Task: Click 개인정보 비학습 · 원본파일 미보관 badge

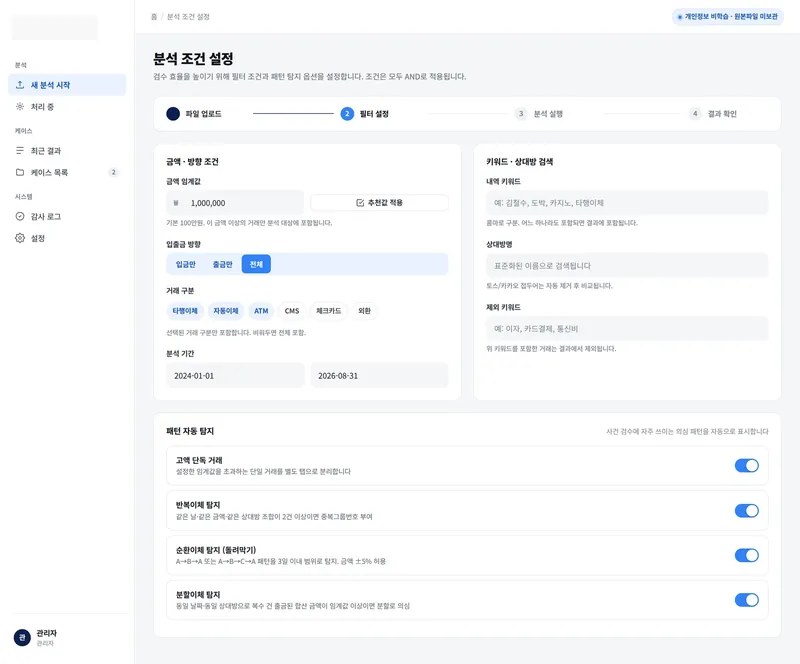Action: pos(728,17)
